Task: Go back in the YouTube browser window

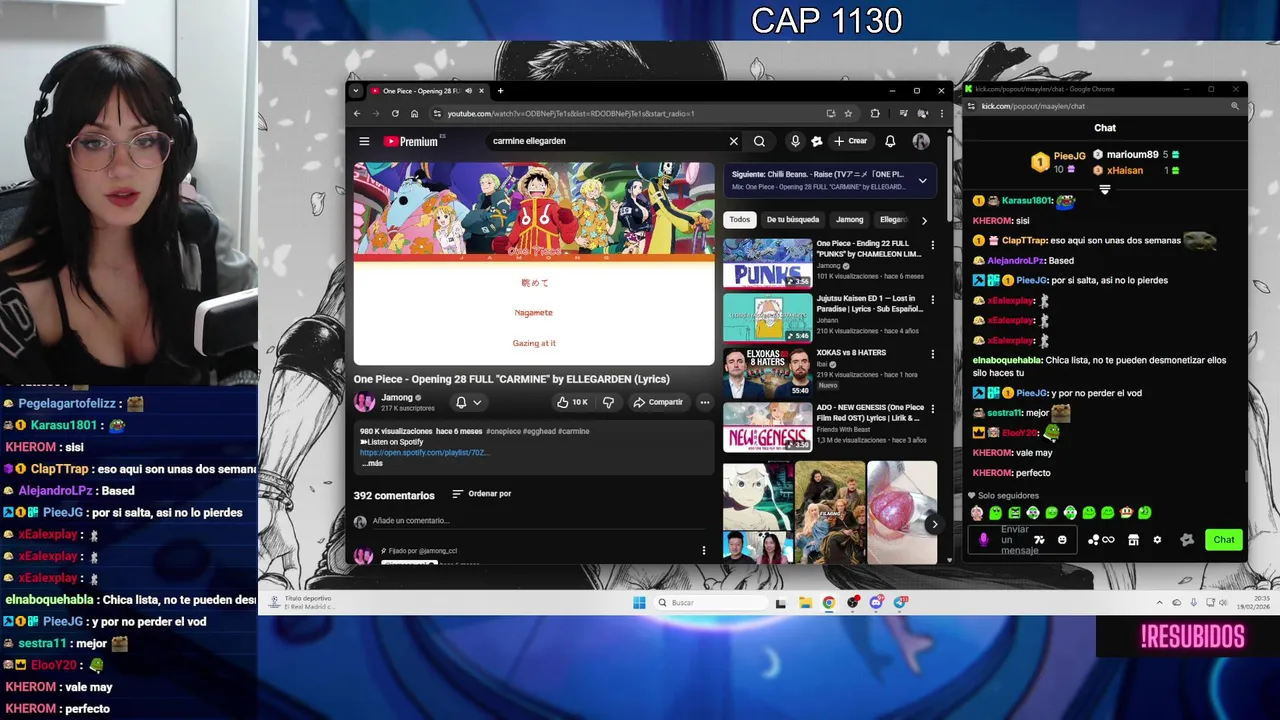Action: pyautogui.click(x=357, y=113)
